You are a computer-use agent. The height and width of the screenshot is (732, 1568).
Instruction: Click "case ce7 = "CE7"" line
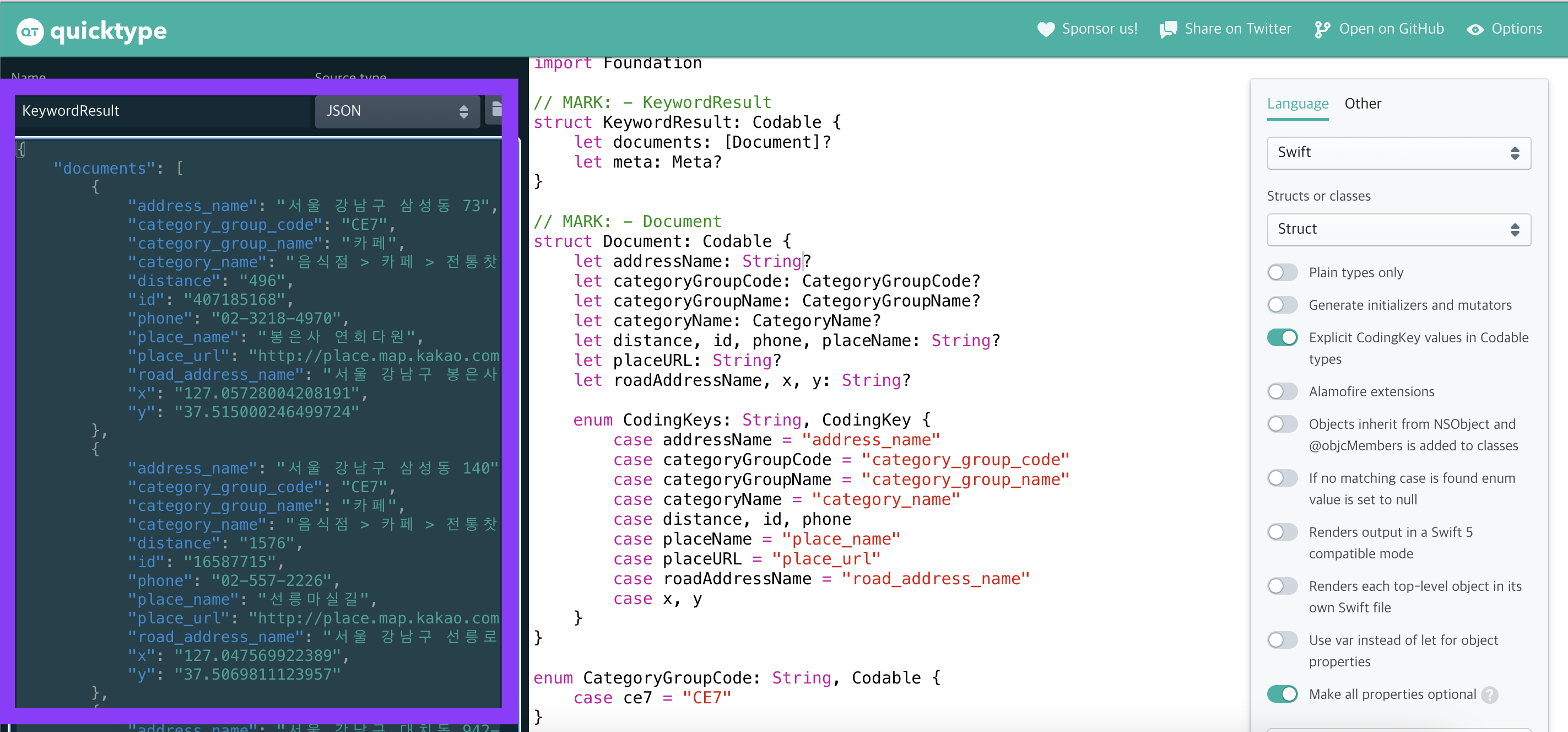(652, 698)
